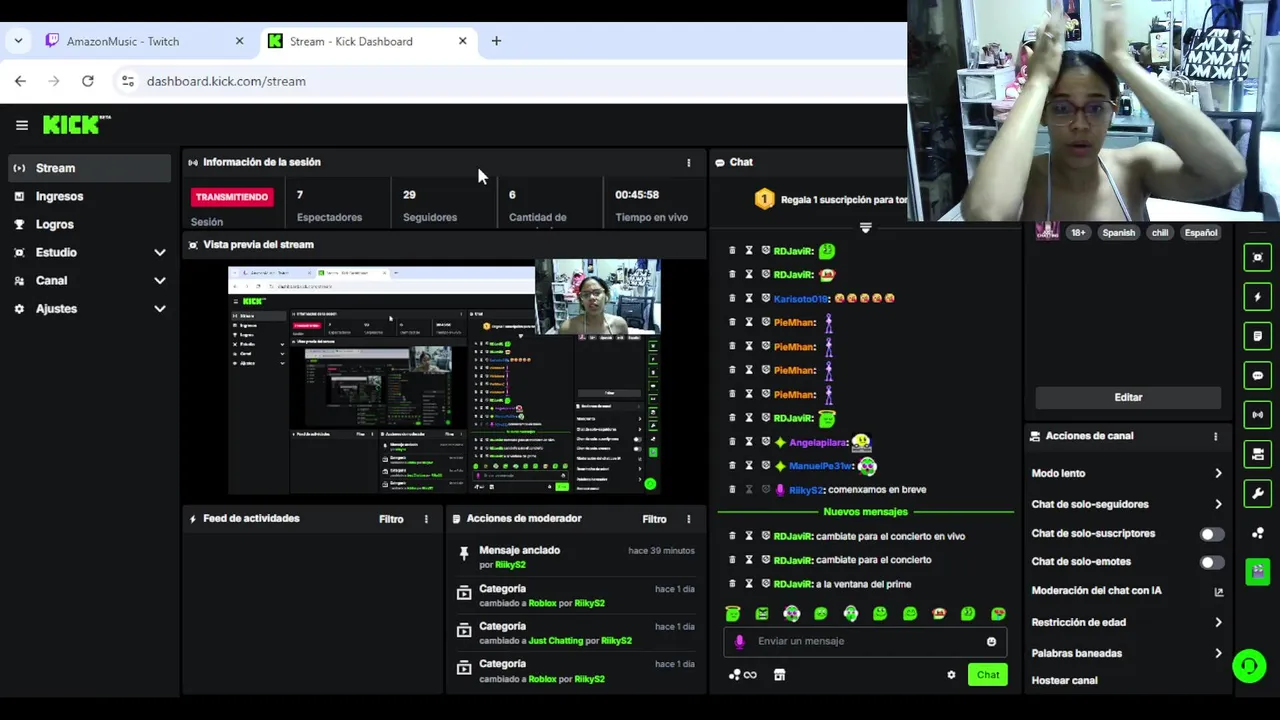Click the Editar button

1128,397
